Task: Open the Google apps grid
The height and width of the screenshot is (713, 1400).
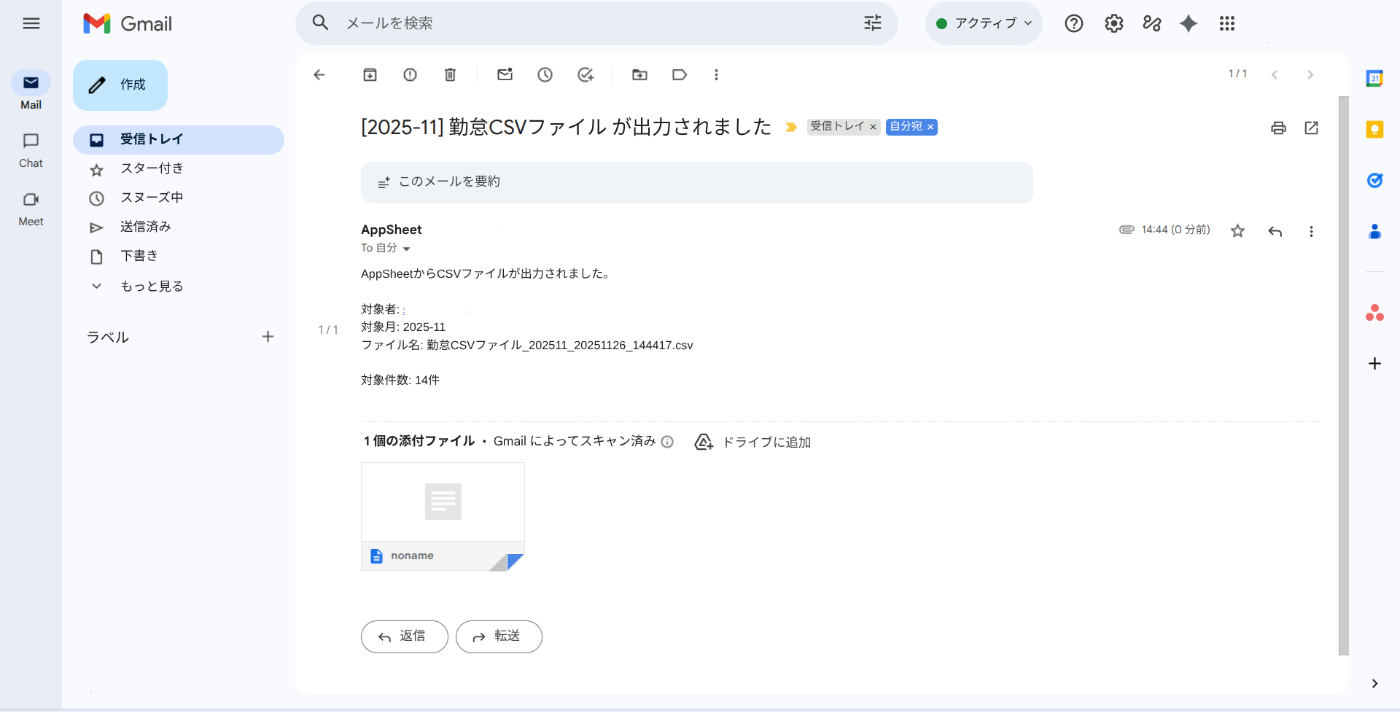Action: [1228, 23]
